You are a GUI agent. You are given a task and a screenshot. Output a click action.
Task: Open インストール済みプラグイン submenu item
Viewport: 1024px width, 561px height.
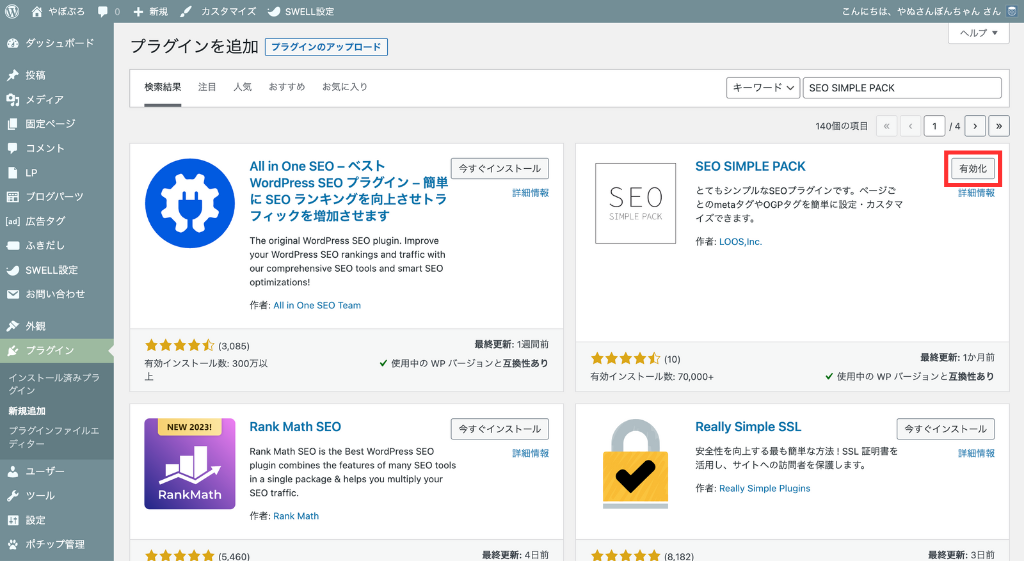[x=55, y=383]
